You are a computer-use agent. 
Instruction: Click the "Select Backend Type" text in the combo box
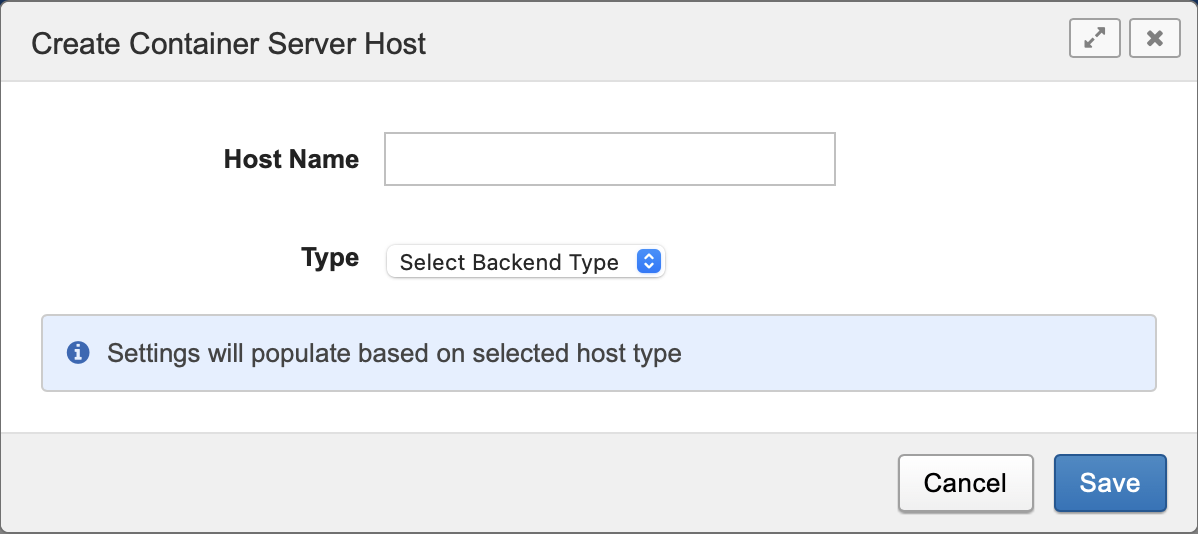pos(509,263)
